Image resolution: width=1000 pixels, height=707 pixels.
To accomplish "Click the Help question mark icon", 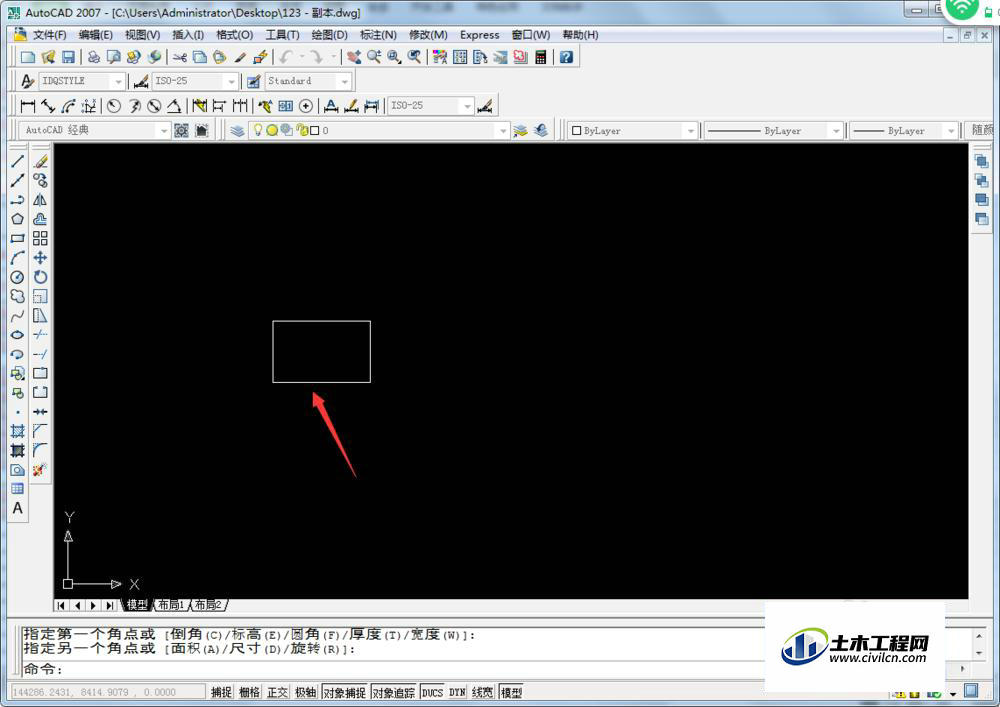I will point(566,57).
